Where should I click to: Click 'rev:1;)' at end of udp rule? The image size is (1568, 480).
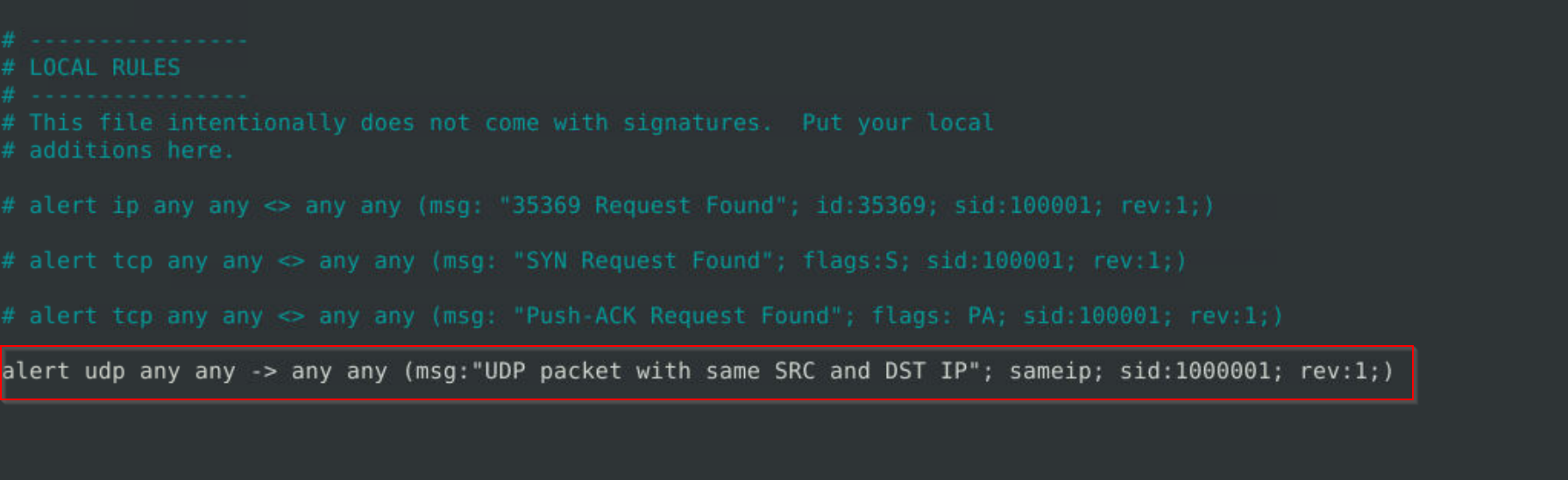point(1346,371)
